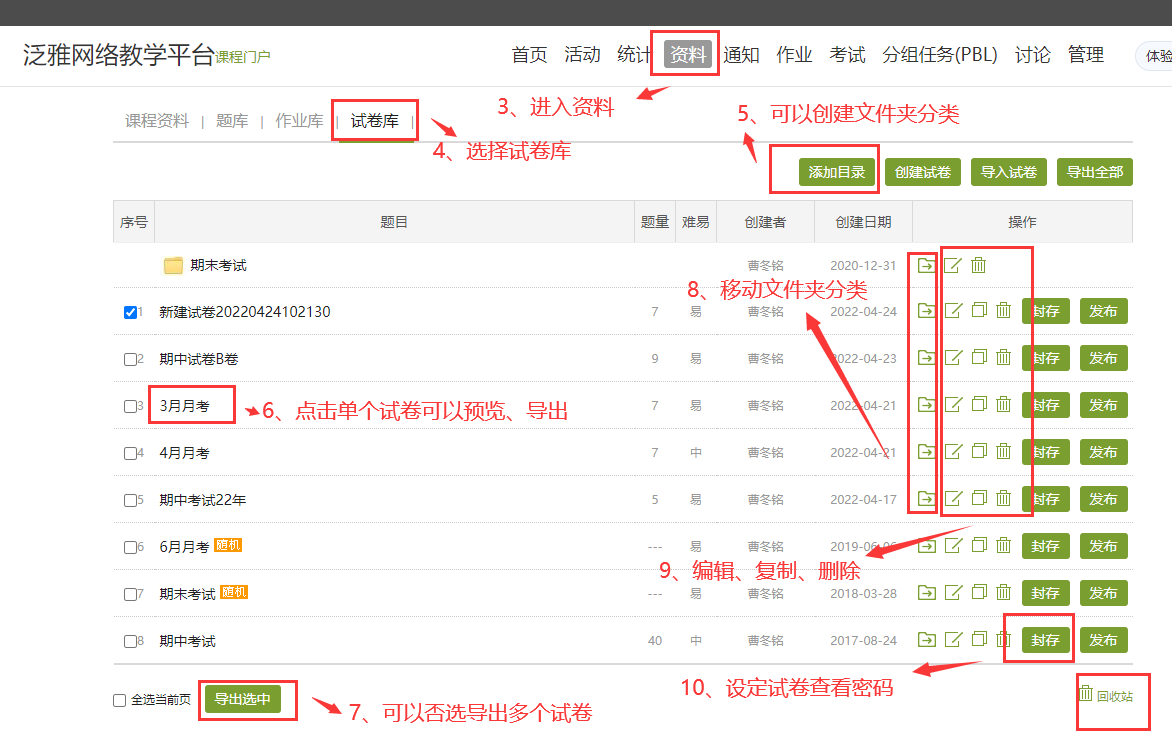The width and height of the screenshot is (1172, 747).
Task: Open 通知 in top navigation
Action: click(741, 55)
